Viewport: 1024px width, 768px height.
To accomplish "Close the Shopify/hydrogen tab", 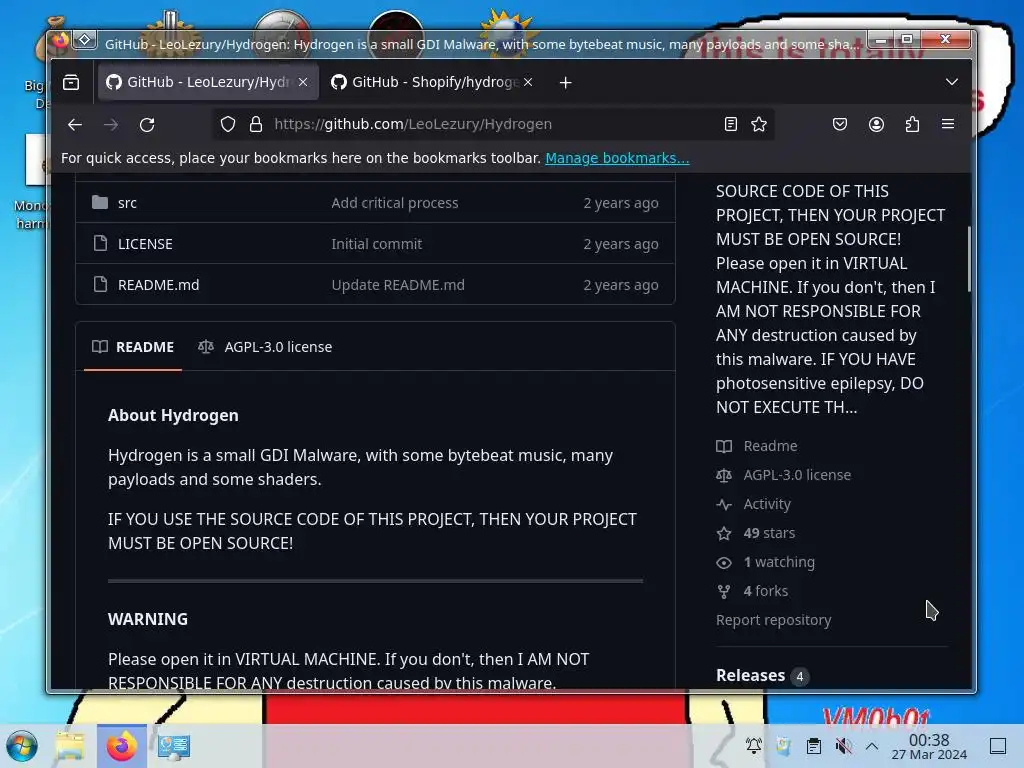I will [x=528, y=82].
